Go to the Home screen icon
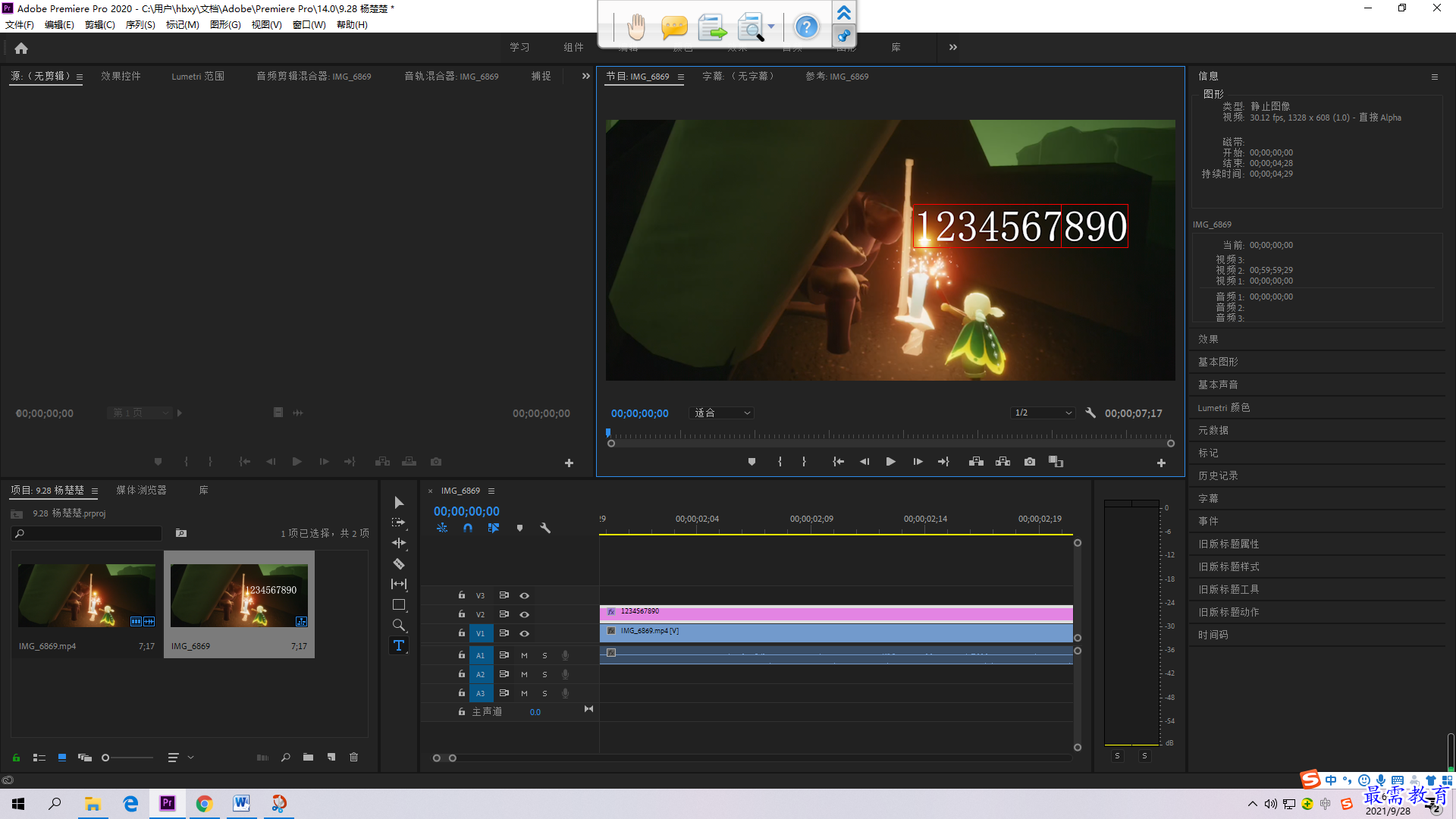This screenshot has height=819, width=1456. tap(21, 49)
